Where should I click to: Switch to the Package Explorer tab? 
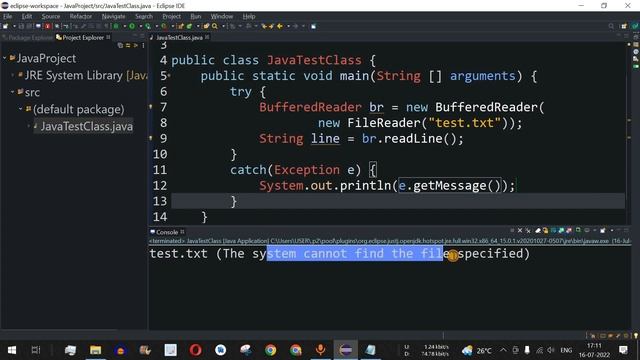tap(28, 38)
